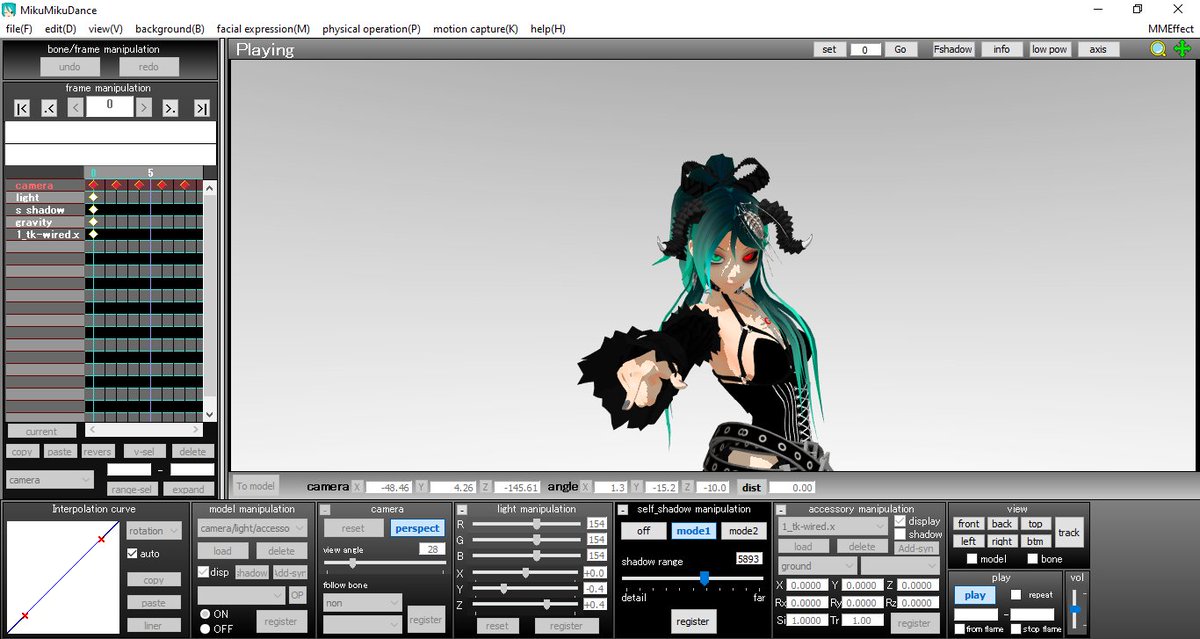Click the Go frame button

900,49
